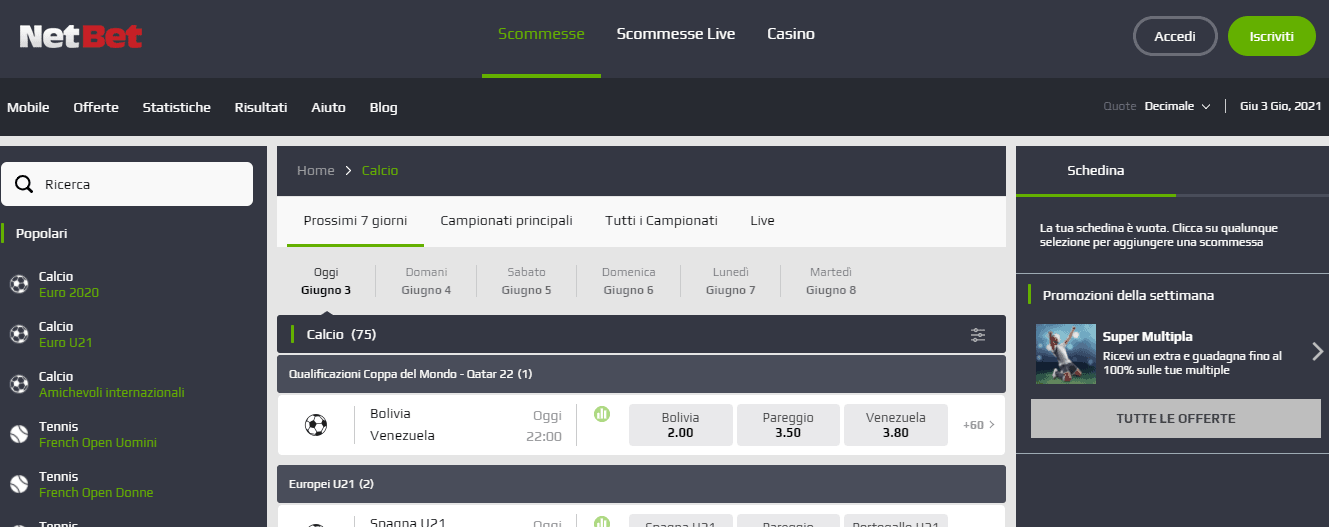Select Campionati principali tab
Screen dimensions: 1329x527
(506, 221)
